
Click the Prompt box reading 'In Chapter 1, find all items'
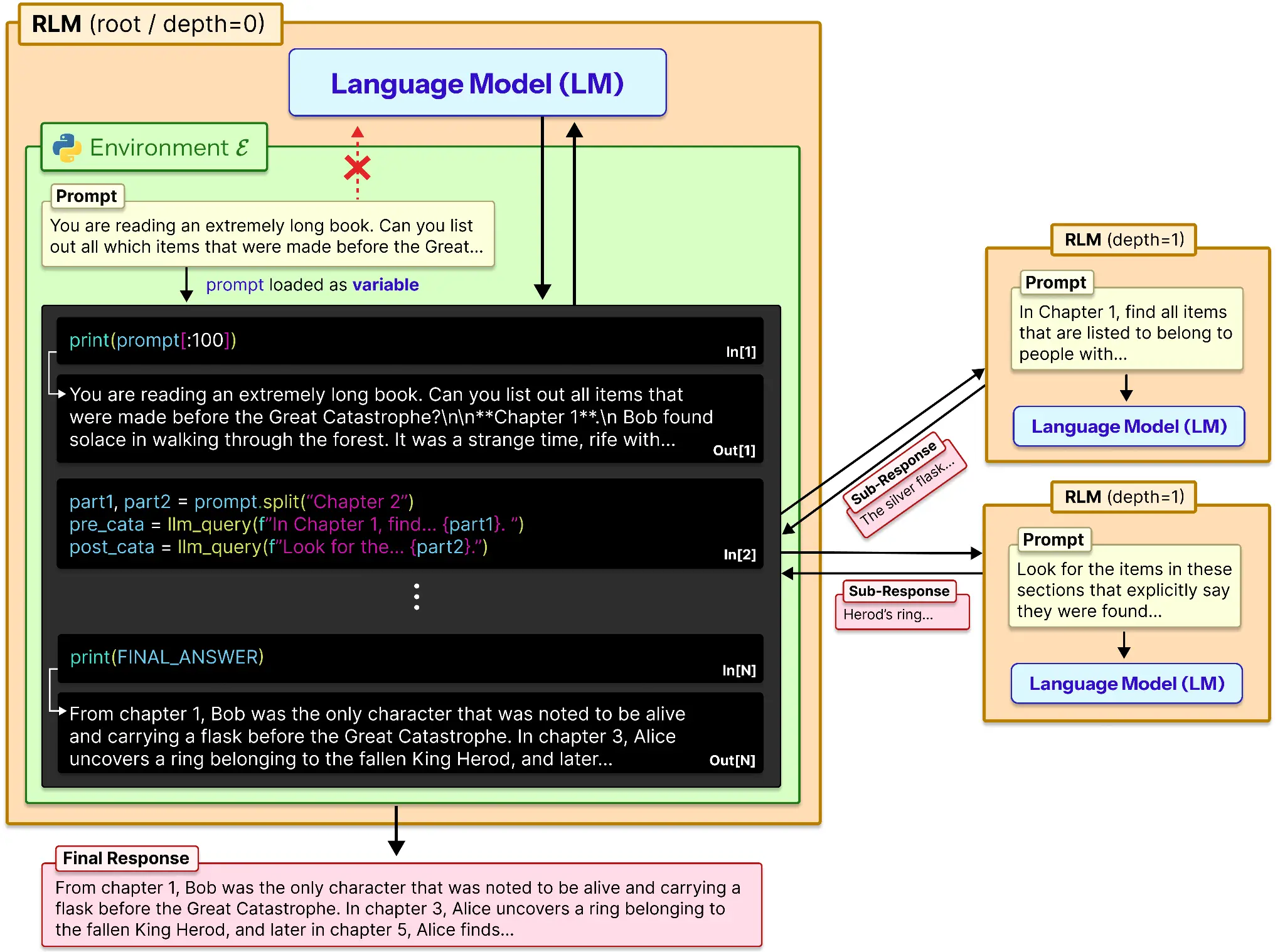coord(1127,331)
